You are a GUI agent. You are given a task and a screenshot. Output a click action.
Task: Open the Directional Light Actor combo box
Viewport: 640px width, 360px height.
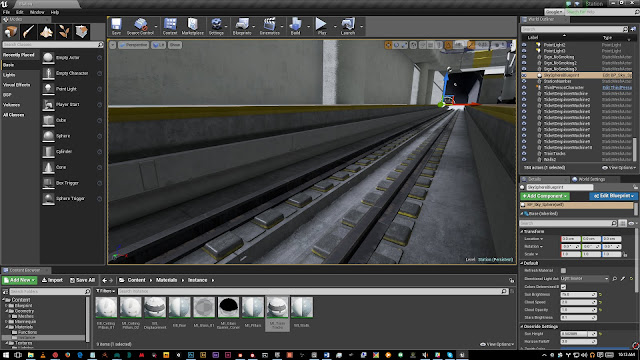584,279
